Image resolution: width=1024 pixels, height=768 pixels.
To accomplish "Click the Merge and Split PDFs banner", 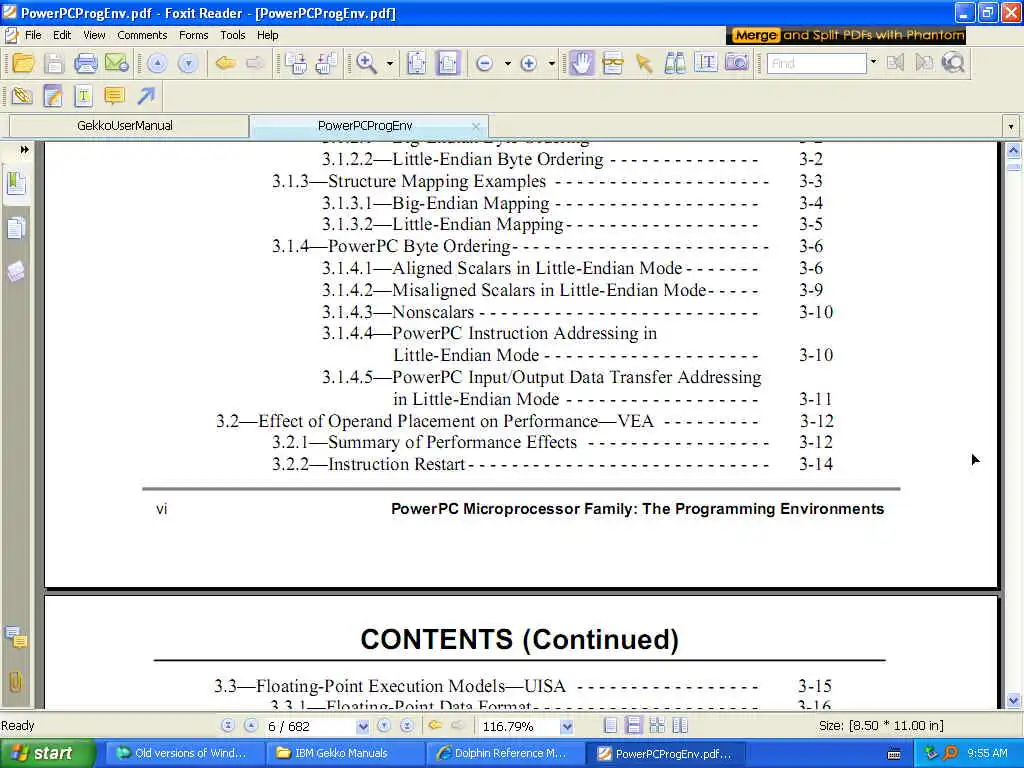I will pyautogui.click(x=846, y=35).
